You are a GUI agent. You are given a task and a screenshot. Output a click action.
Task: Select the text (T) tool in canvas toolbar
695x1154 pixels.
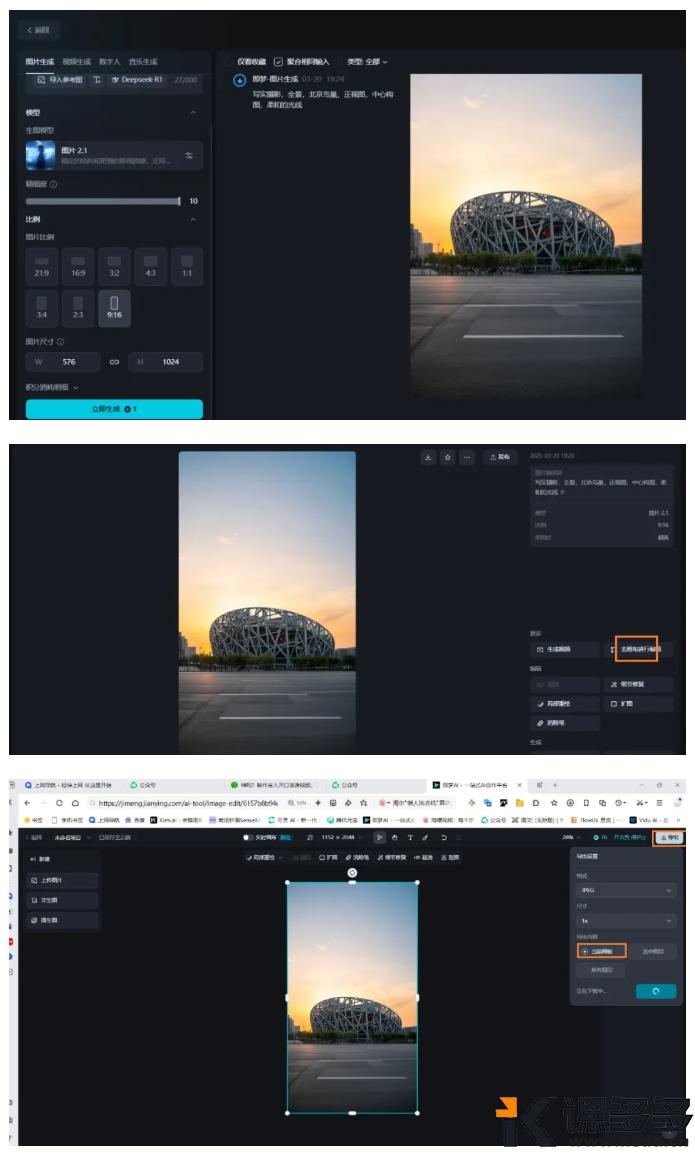coord(410,837)
